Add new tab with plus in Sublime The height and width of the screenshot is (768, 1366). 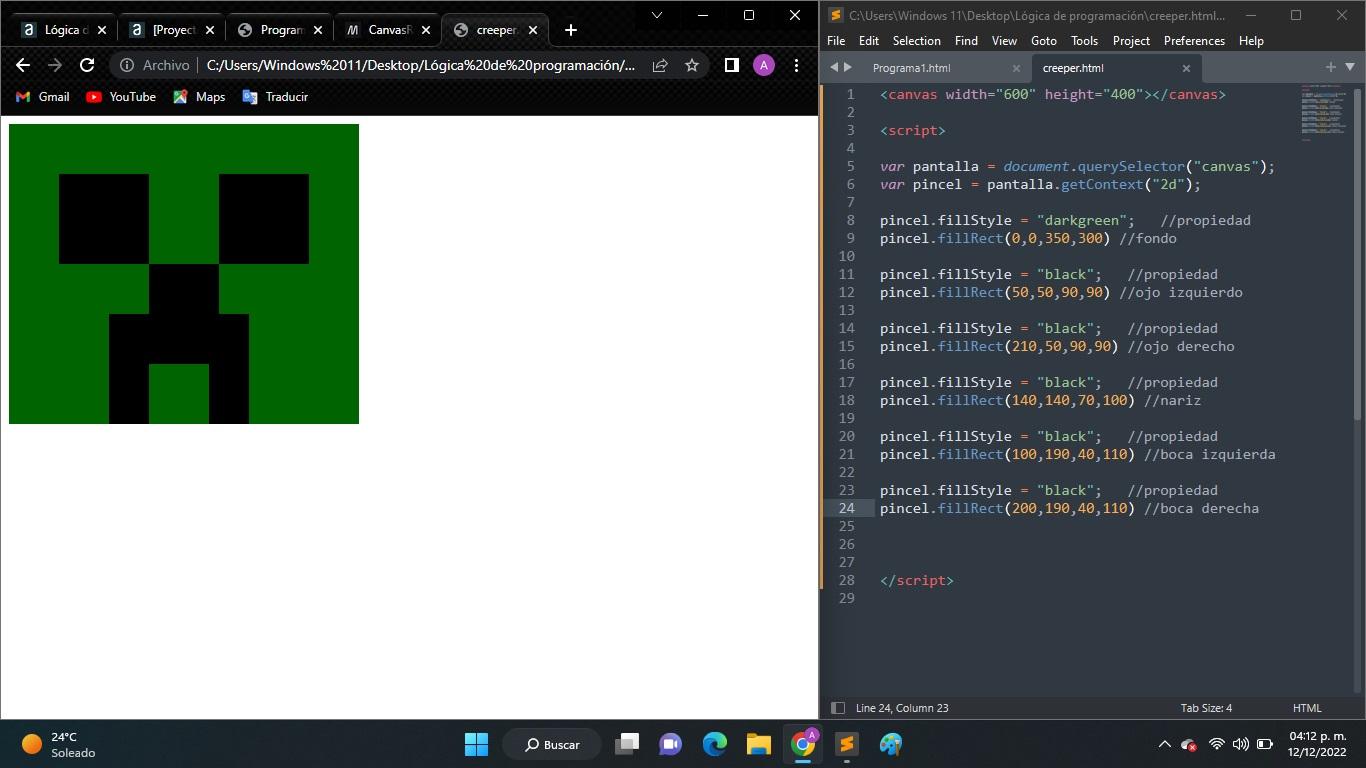click(1330, 67)
